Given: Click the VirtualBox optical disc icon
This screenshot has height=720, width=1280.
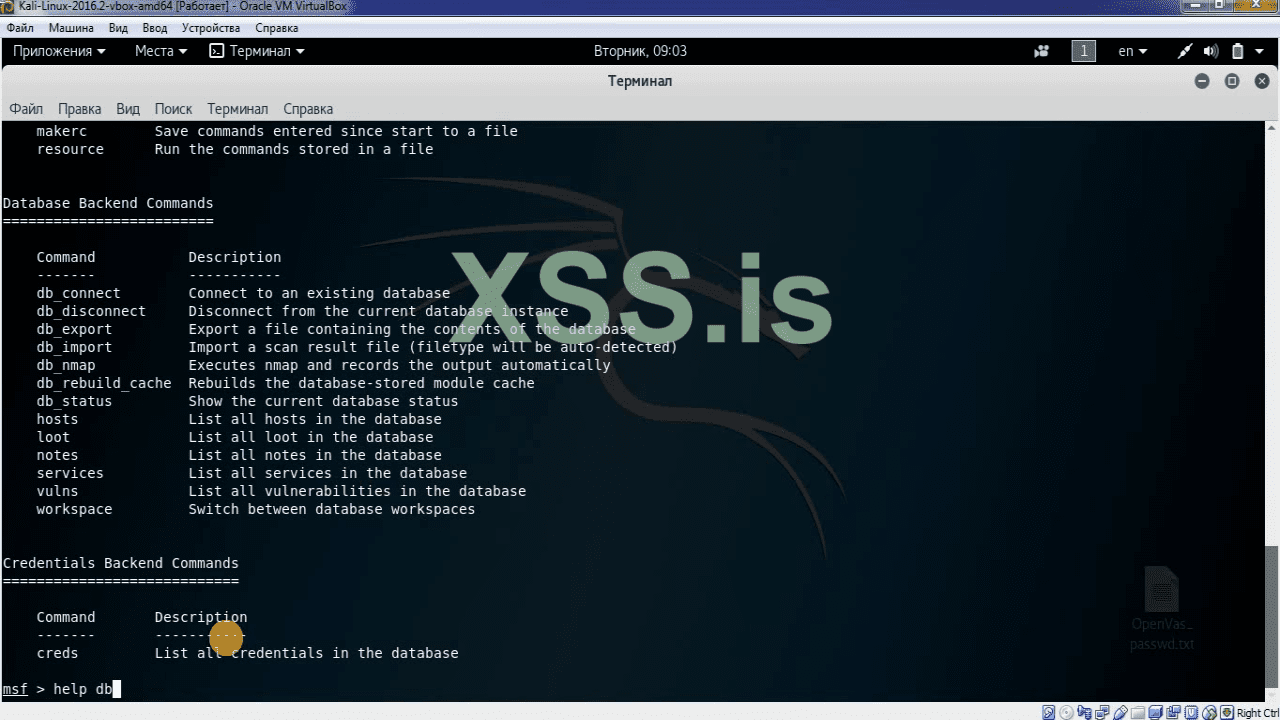Looking at the screenshot, I should click(x=1067, y=713).
